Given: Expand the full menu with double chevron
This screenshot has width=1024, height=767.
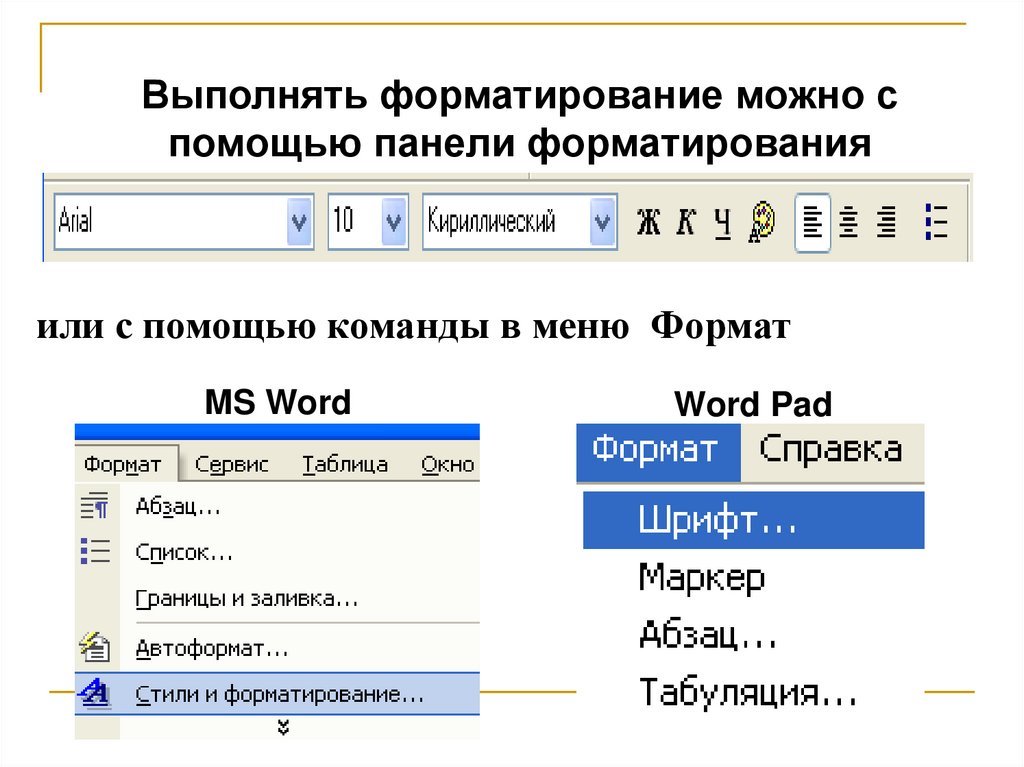Looking at the screenshot, I should [x=283, y=727].
